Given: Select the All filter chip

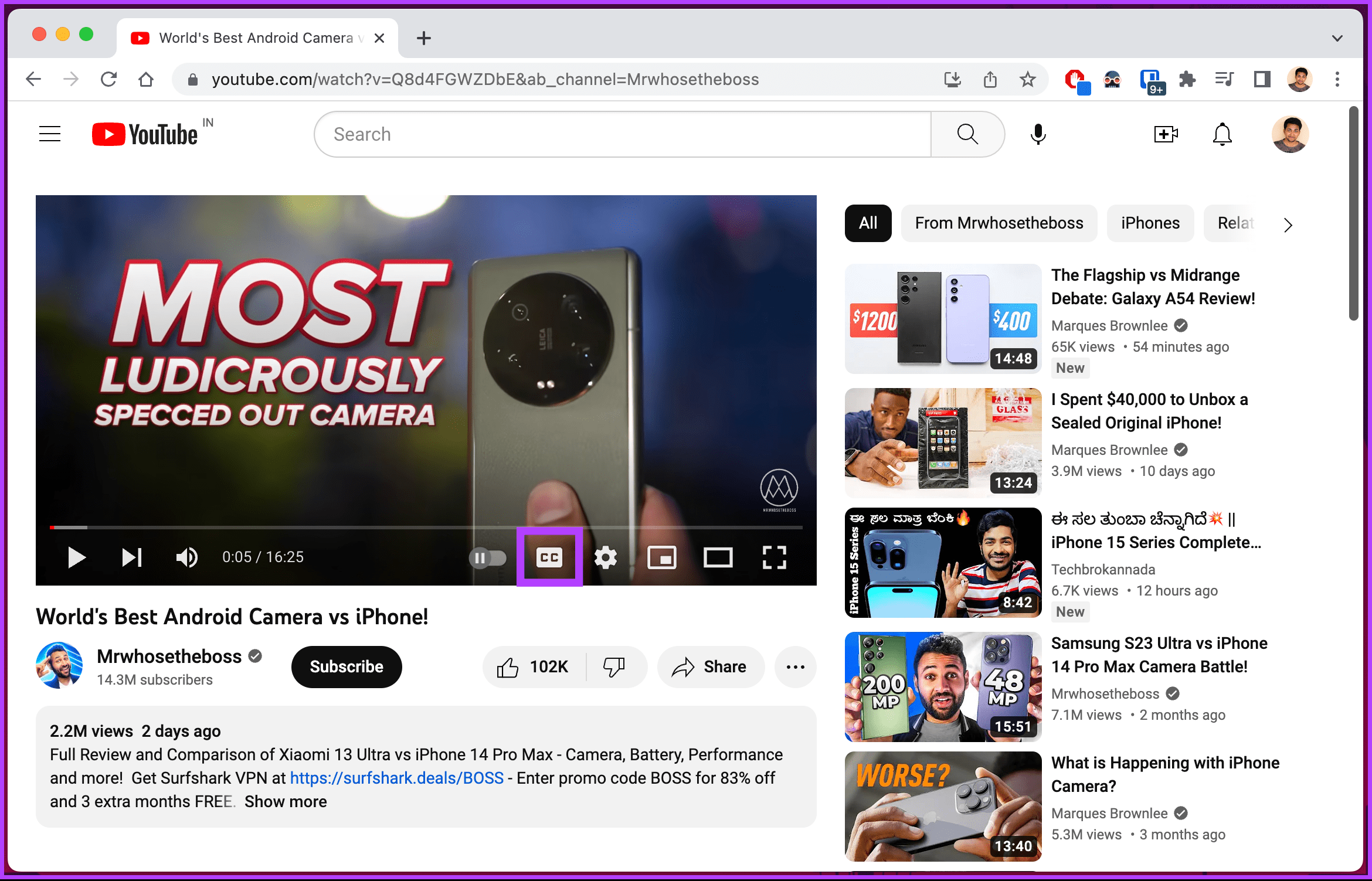Looking at the screenshot, I should tap(868, 223).
